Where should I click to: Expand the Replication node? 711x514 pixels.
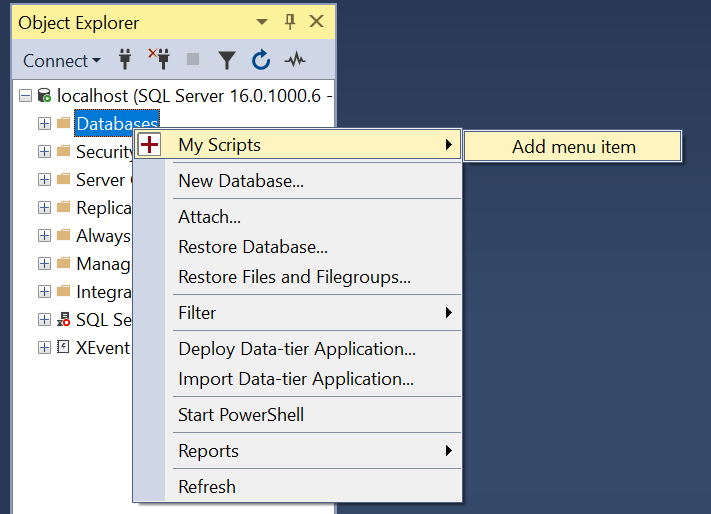coord(44,208)
